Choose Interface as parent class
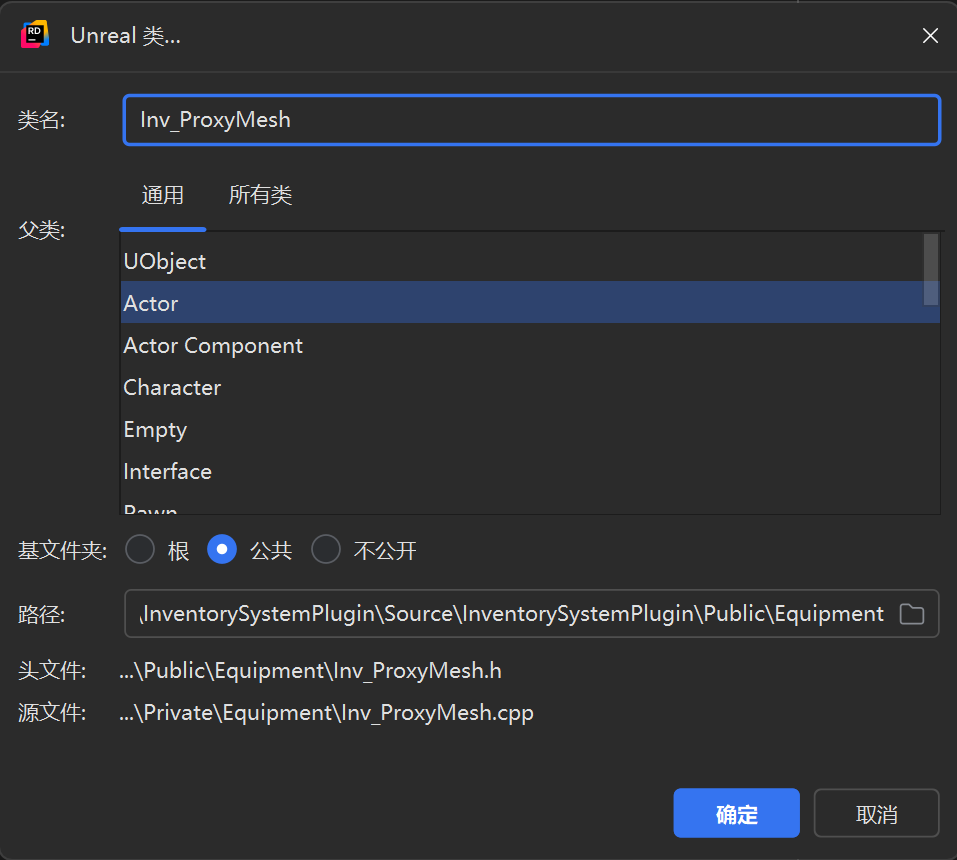 [x=167, y=471]
